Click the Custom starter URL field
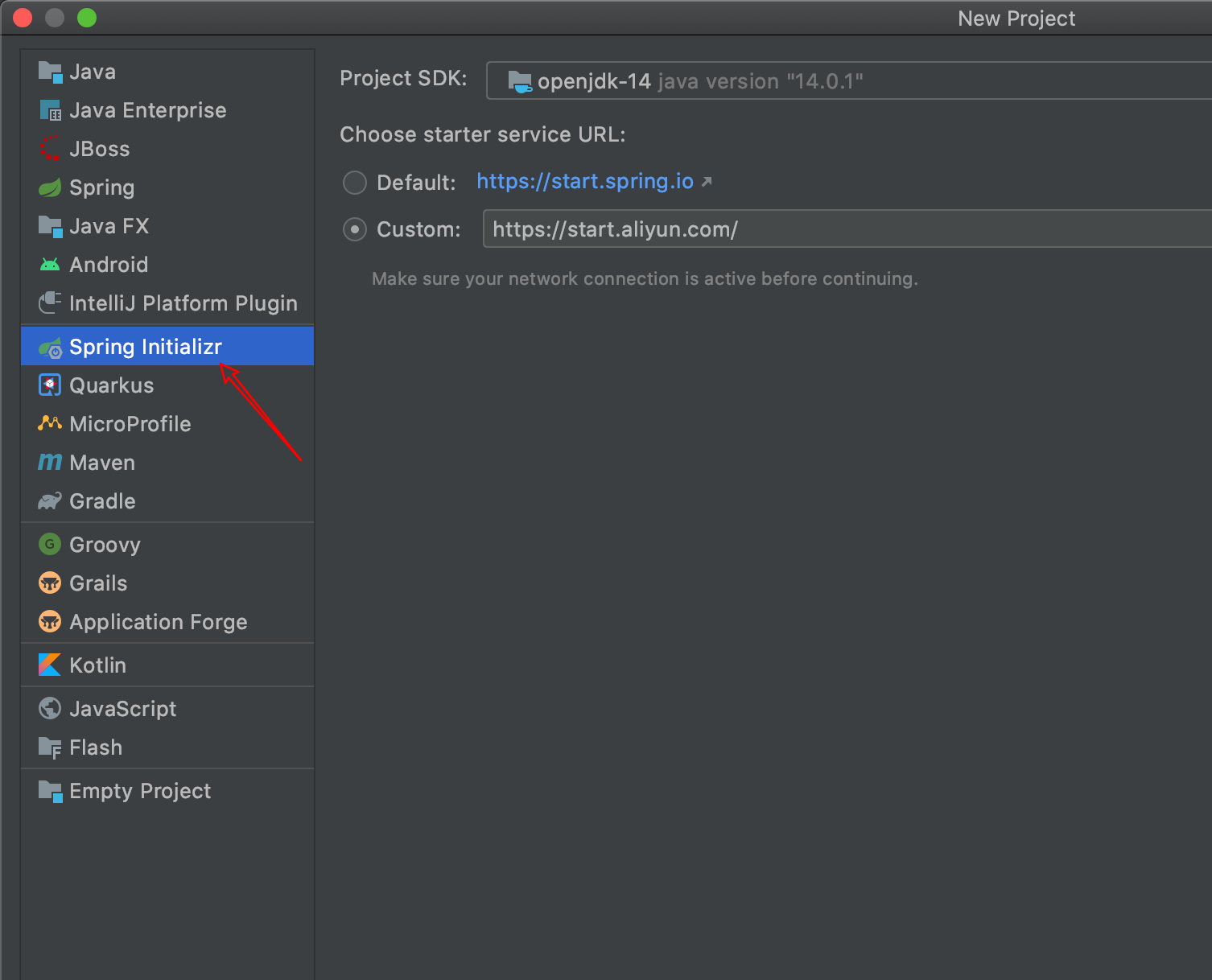The height and width of the screenshot is (980, 1212). tap(847, 229)
